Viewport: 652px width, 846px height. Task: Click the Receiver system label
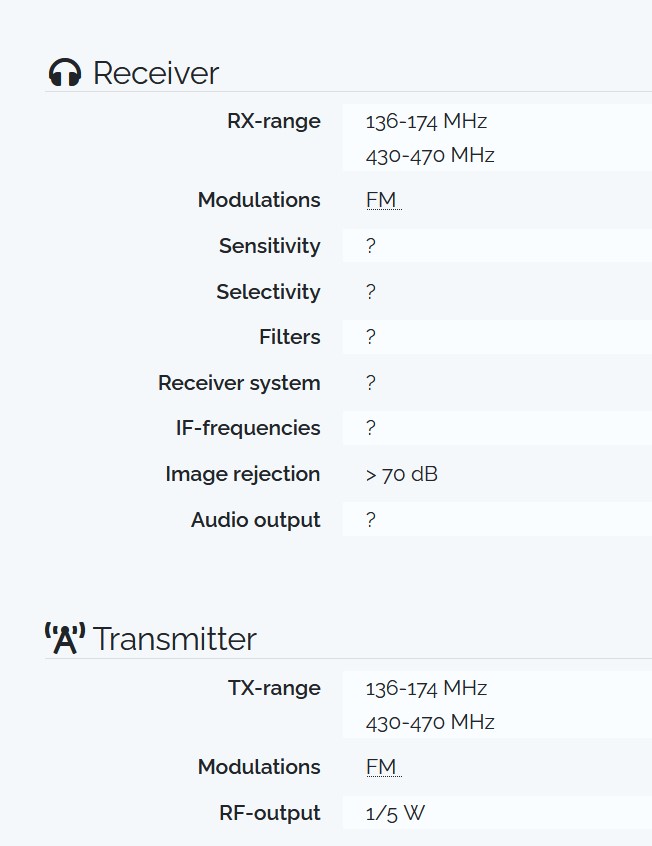[x=239, y=383]
